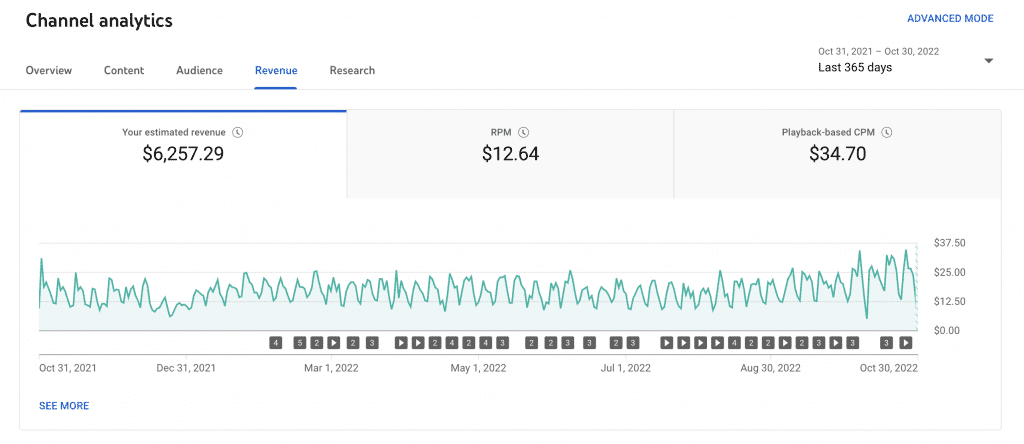Click the rightmost marker labeled 3
This screenshot has height=444, width=1024.
coord(886,342)
